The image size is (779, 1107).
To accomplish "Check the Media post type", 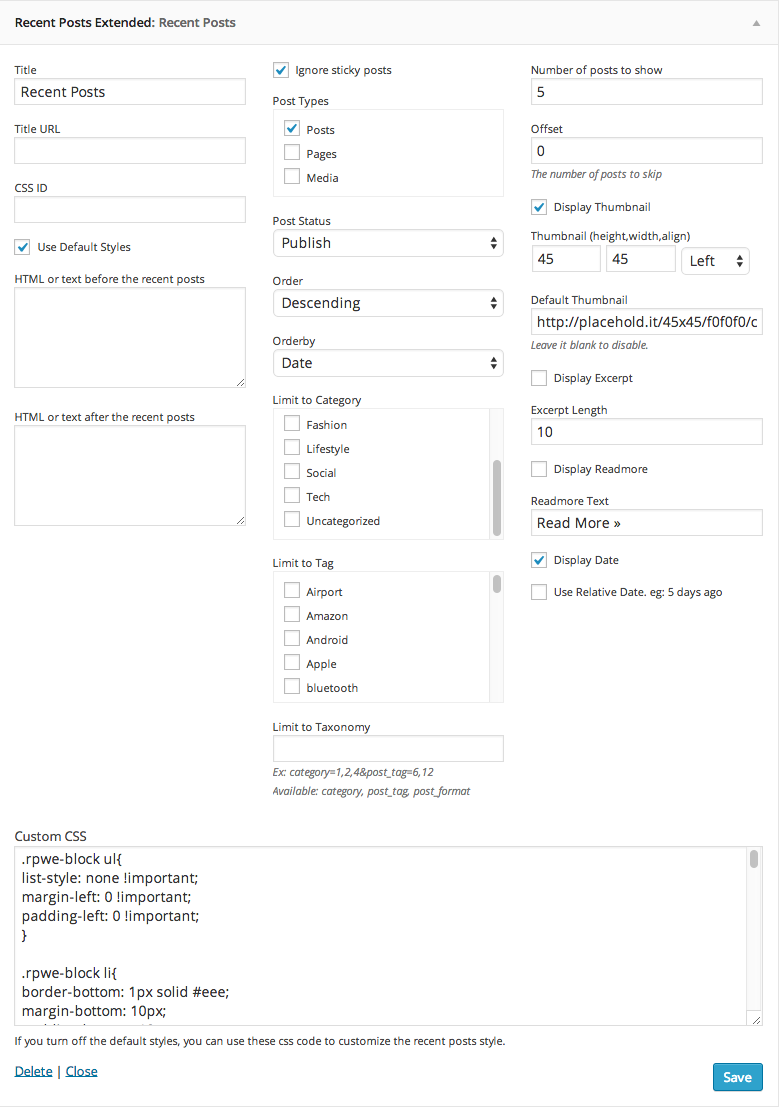I will pyautogui.click(x=292, y=177).
